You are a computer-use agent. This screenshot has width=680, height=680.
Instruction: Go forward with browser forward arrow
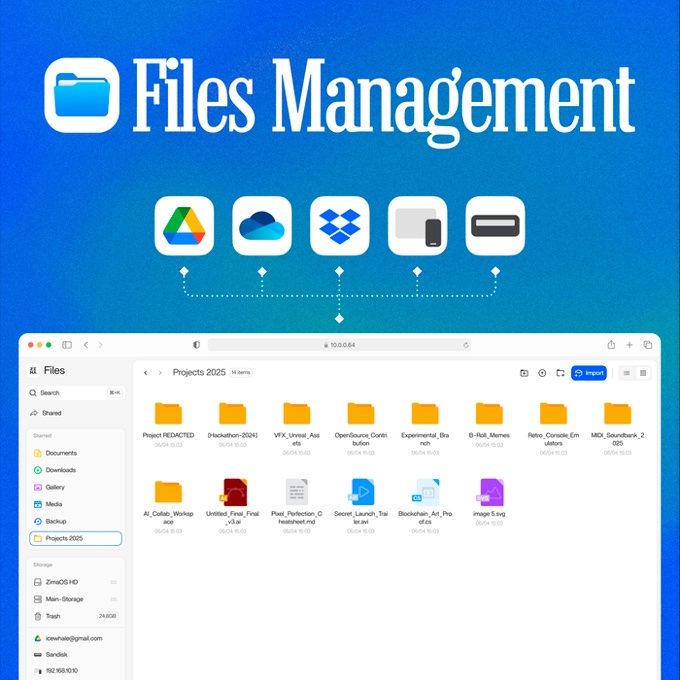click(100, 345)
